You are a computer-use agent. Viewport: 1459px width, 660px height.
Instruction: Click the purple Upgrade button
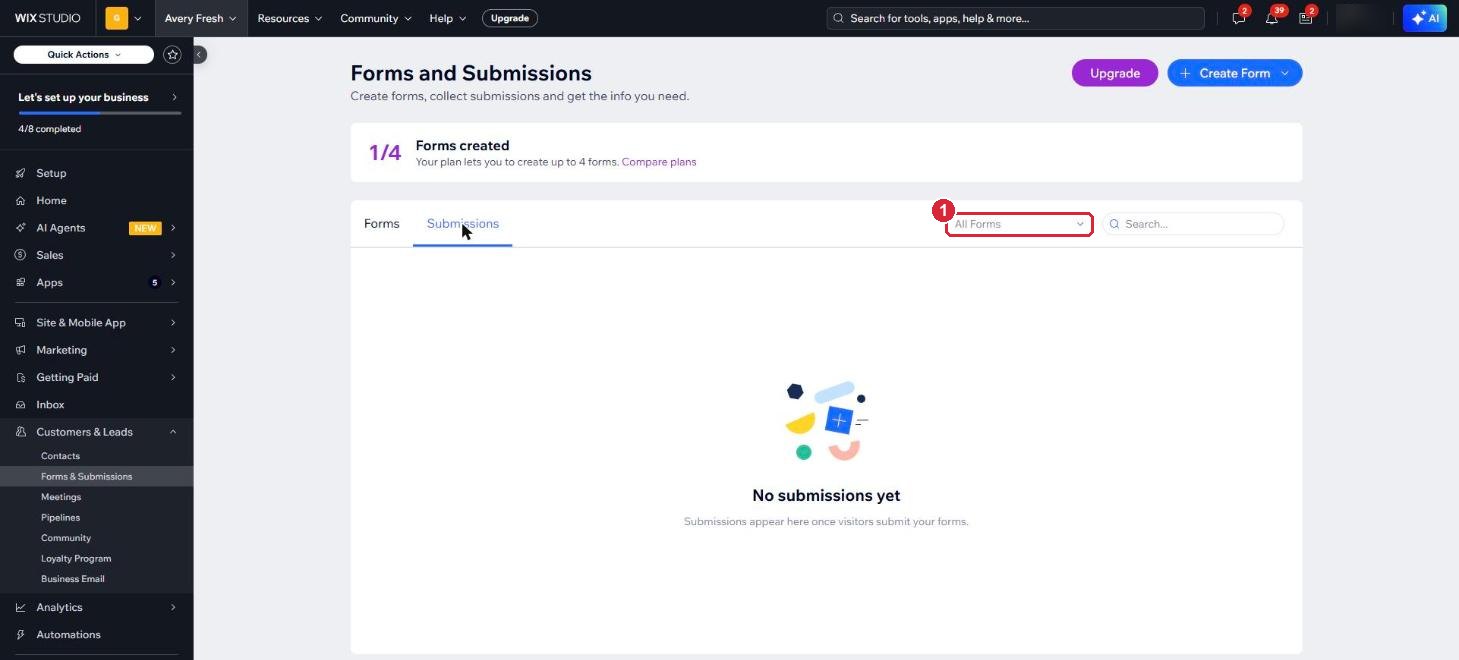[1114, 73]
